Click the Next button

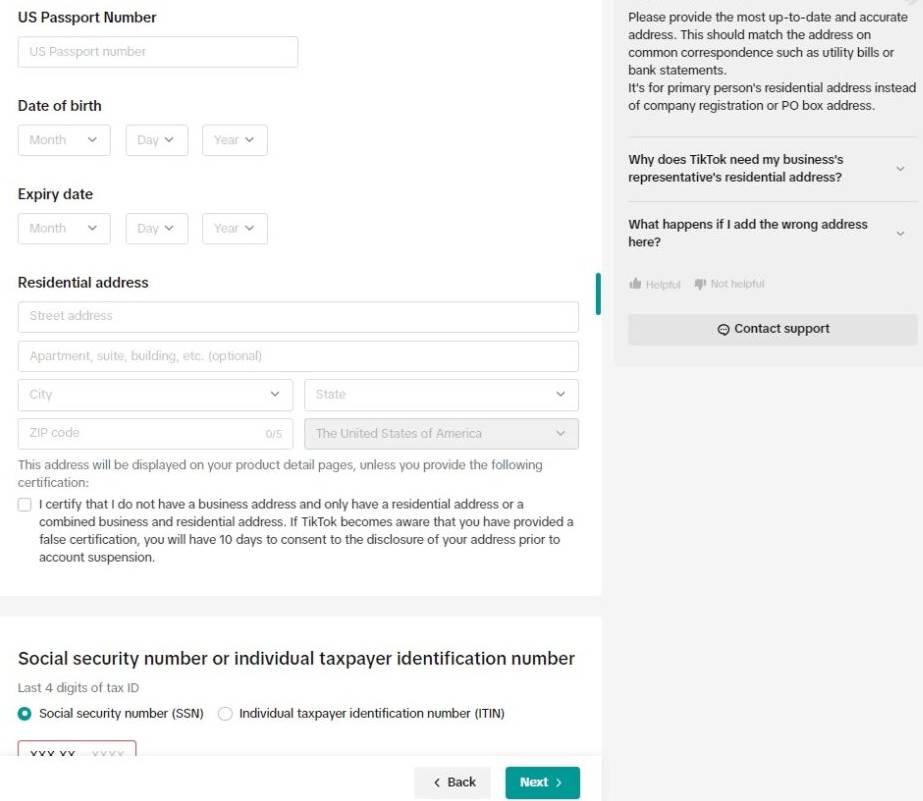542,783
